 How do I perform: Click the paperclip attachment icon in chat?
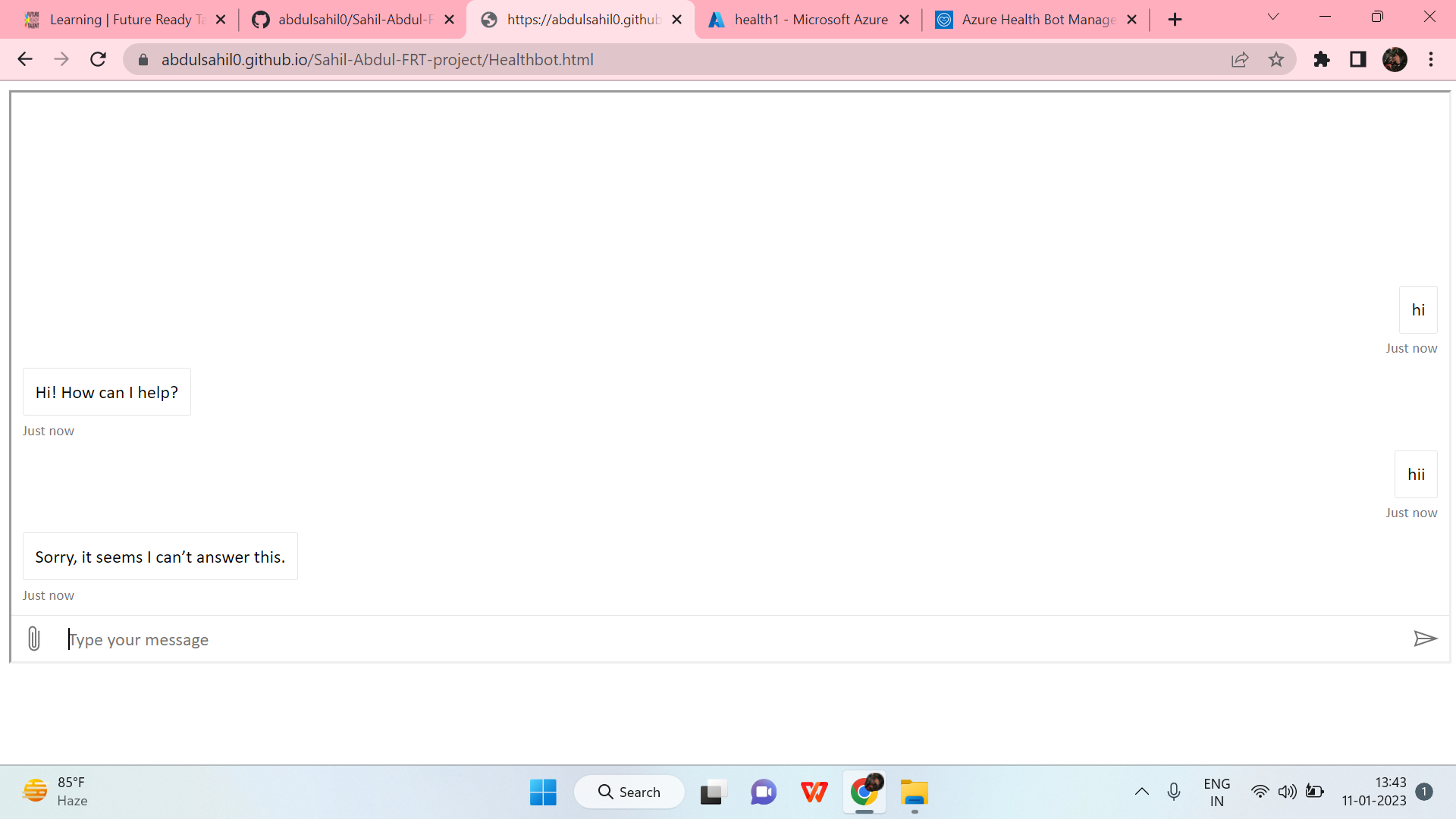click(33, 639)
